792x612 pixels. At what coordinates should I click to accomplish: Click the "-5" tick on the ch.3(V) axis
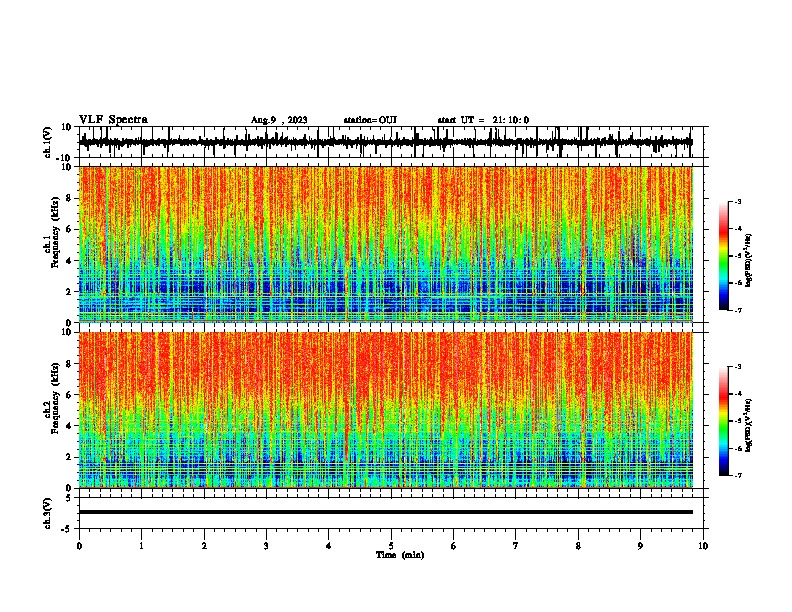[67, 529]
